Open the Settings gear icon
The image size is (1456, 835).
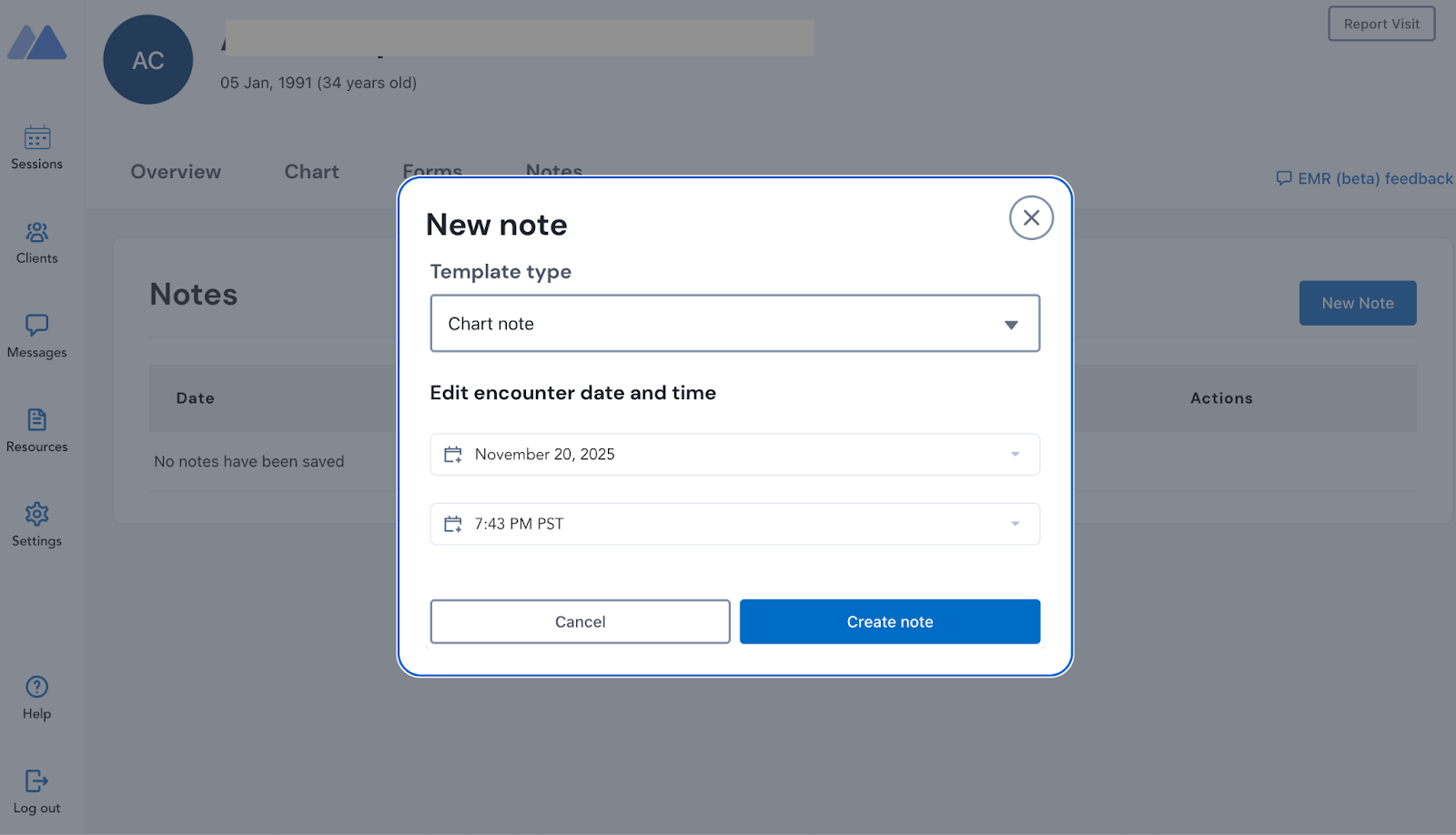37,514
